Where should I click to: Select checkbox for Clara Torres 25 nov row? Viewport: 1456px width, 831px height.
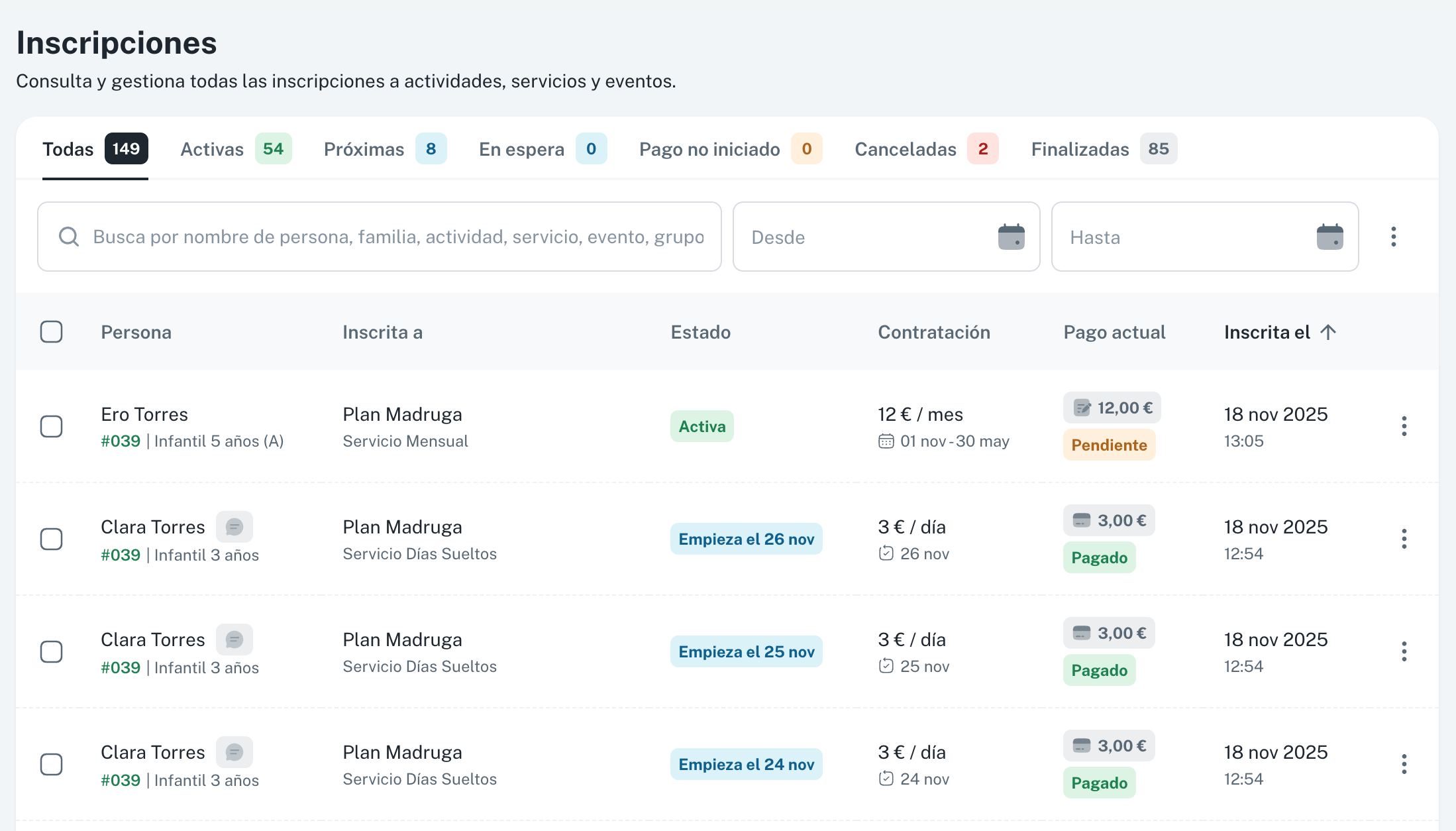pos(52,651)
